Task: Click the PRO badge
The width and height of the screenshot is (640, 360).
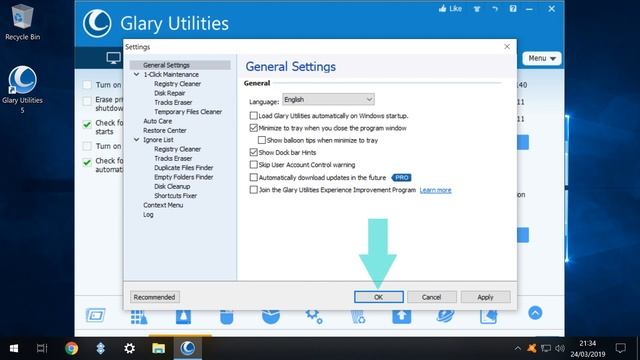Action: pos(402,177)
